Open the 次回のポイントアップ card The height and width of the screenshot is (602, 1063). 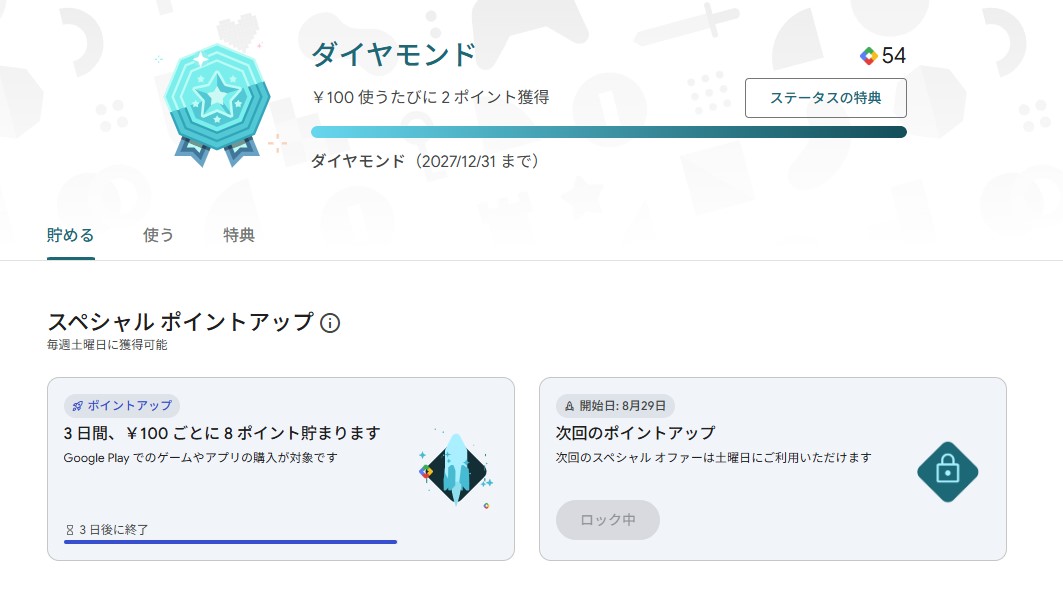(773, 469)
